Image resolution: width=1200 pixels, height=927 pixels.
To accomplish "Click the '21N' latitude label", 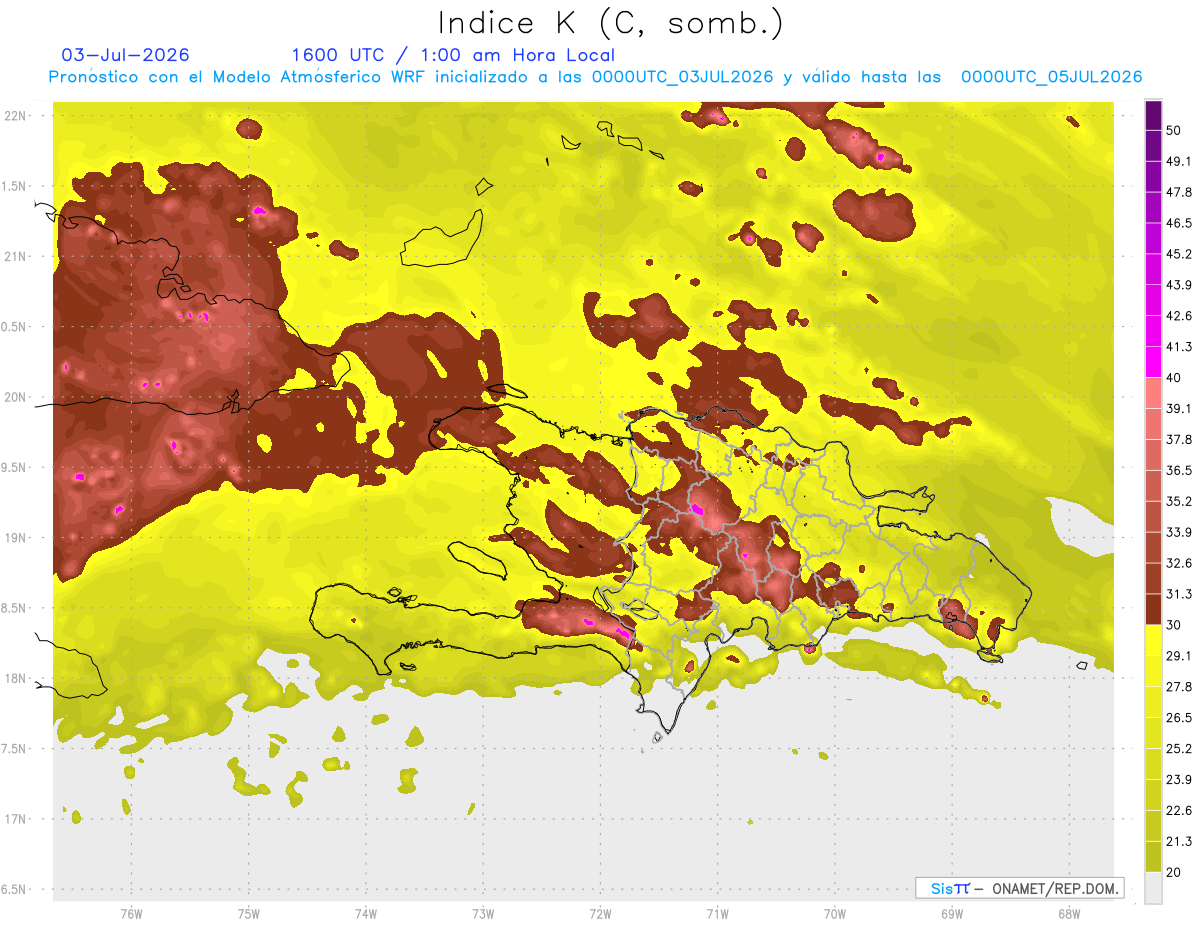I will 17,257.
